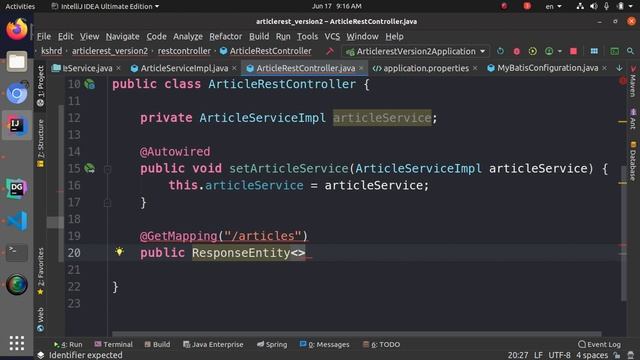Open Visual Studio Code from dock
The height and width of the screenshot is (360, 640).
pos(17,221)
